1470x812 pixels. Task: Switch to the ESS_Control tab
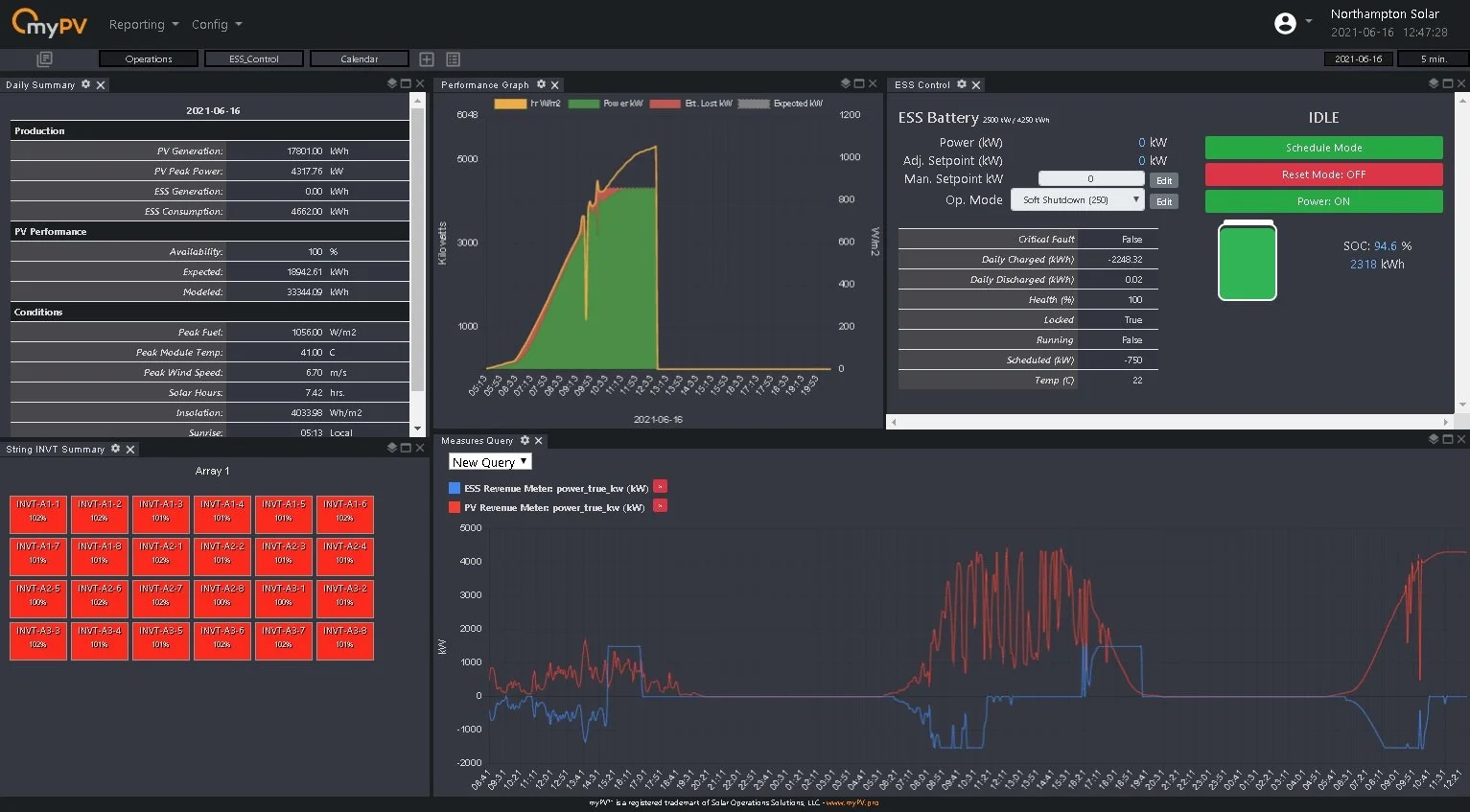254,59
